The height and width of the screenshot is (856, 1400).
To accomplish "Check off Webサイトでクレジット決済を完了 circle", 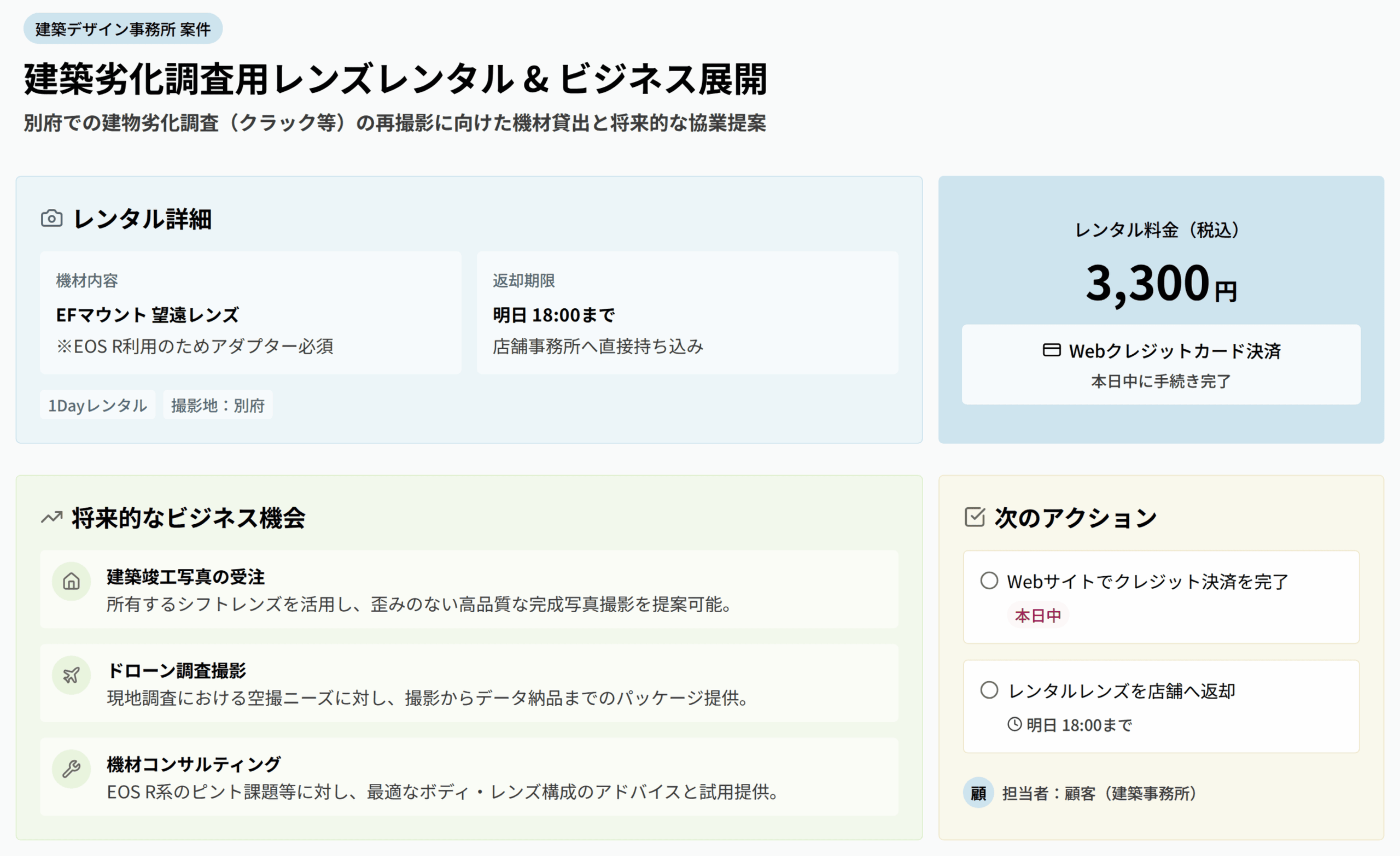I will (x=989, y=581).
